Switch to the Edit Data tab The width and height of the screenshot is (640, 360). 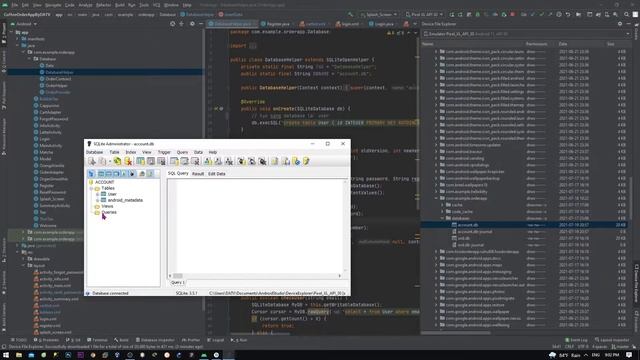(x=217, y=174)
